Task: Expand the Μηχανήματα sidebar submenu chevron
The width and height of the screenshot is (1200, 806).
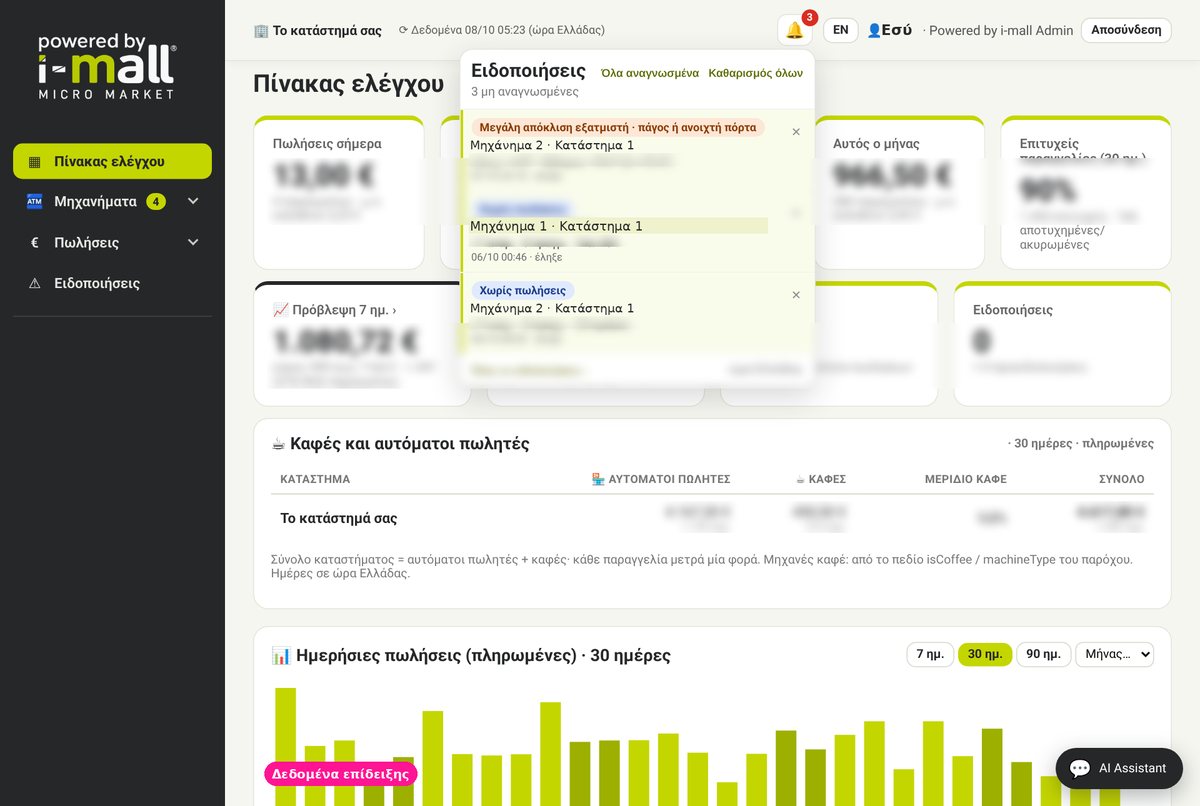Action: point(193,201)
